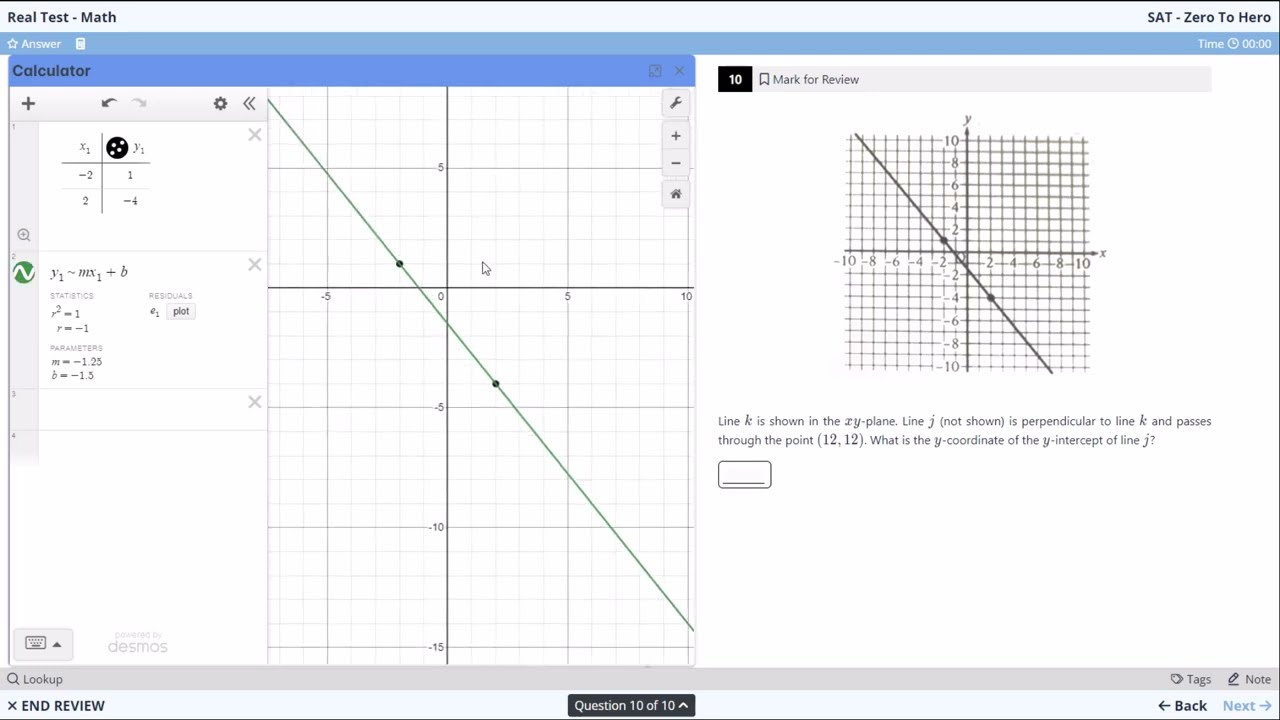Select table cell with y value 1
The image size is (1280, 720).
(129, 175)
